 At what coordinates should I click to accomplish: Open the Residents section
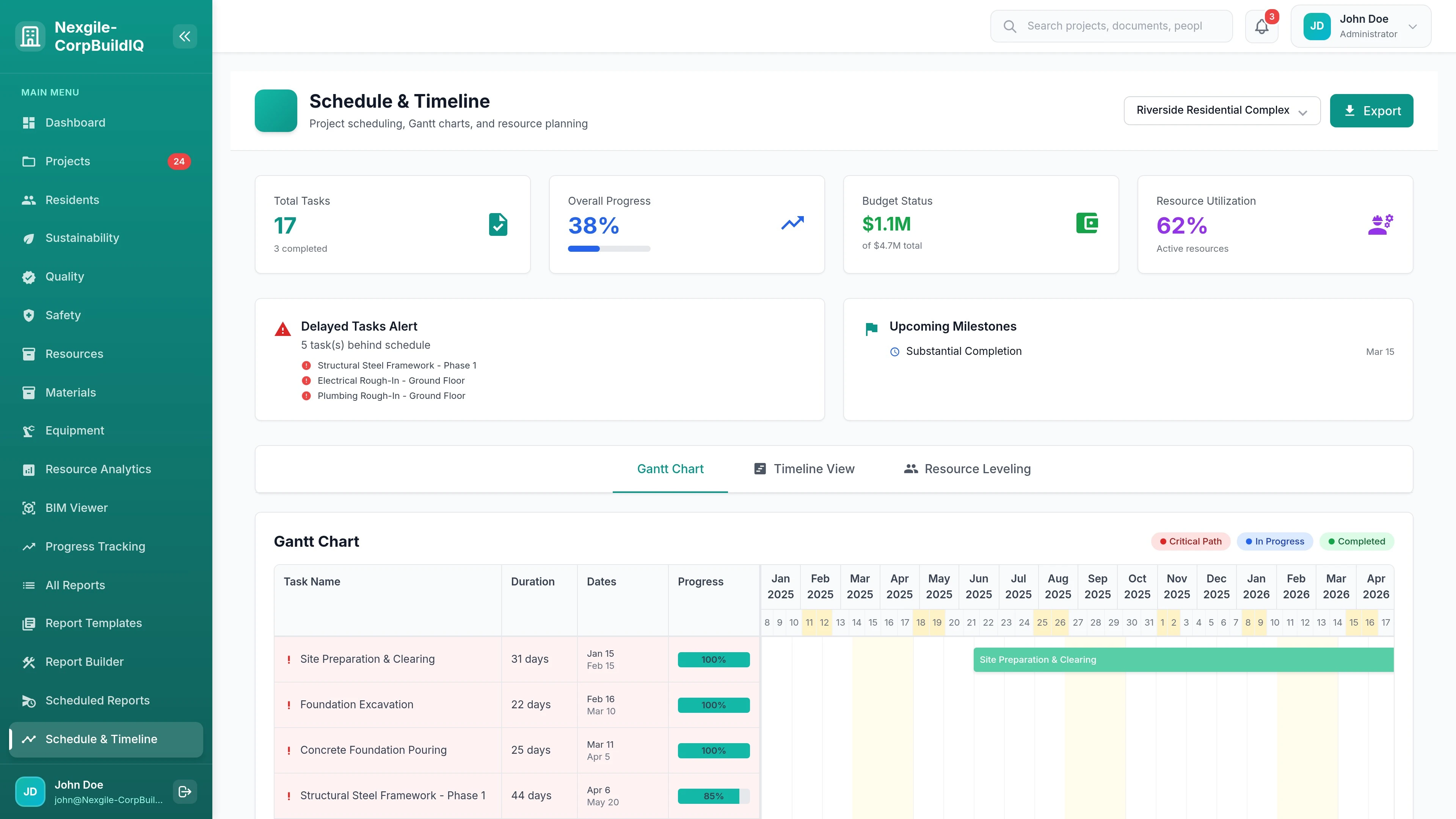coord(72,199)
